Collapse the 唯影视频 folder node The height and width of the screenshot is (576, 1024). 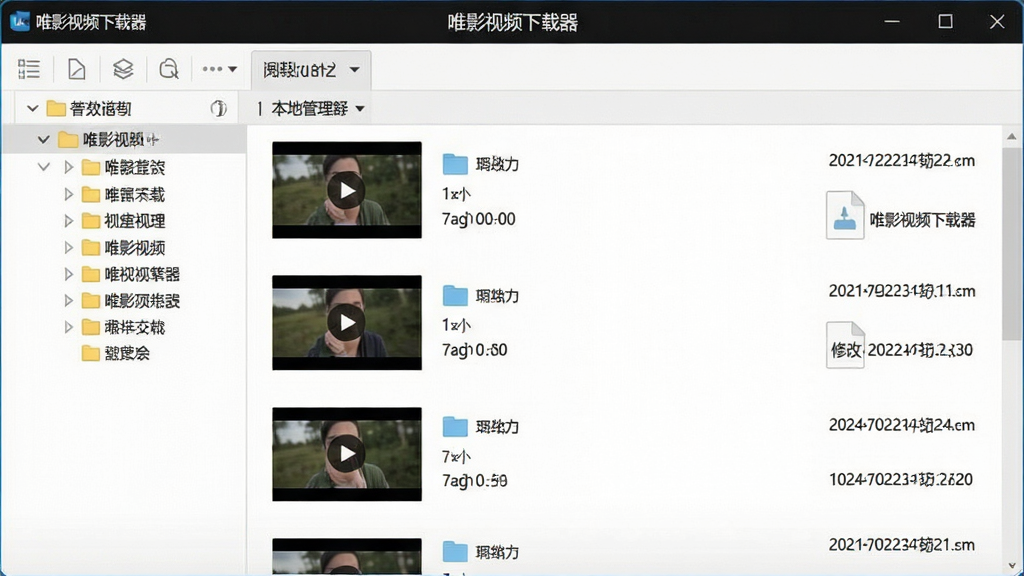pos(43,139)
